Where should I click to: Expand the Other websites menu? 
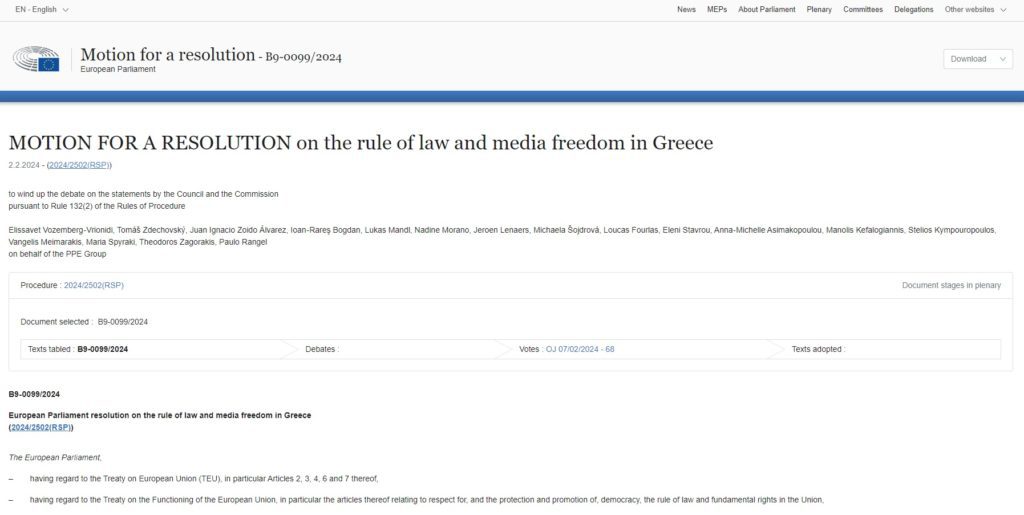tap(975, 9)
